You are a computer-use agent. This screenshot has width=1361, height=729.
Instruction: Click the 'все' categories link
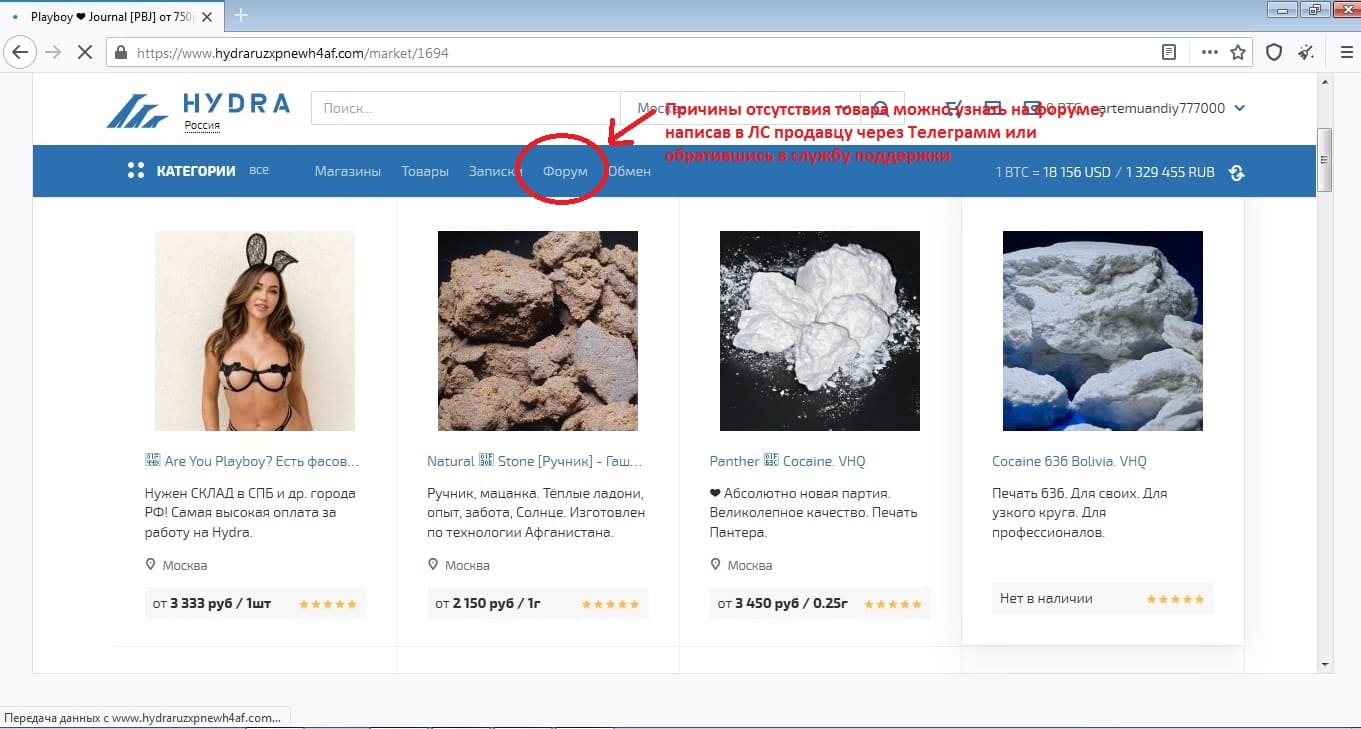click(259, 170)
